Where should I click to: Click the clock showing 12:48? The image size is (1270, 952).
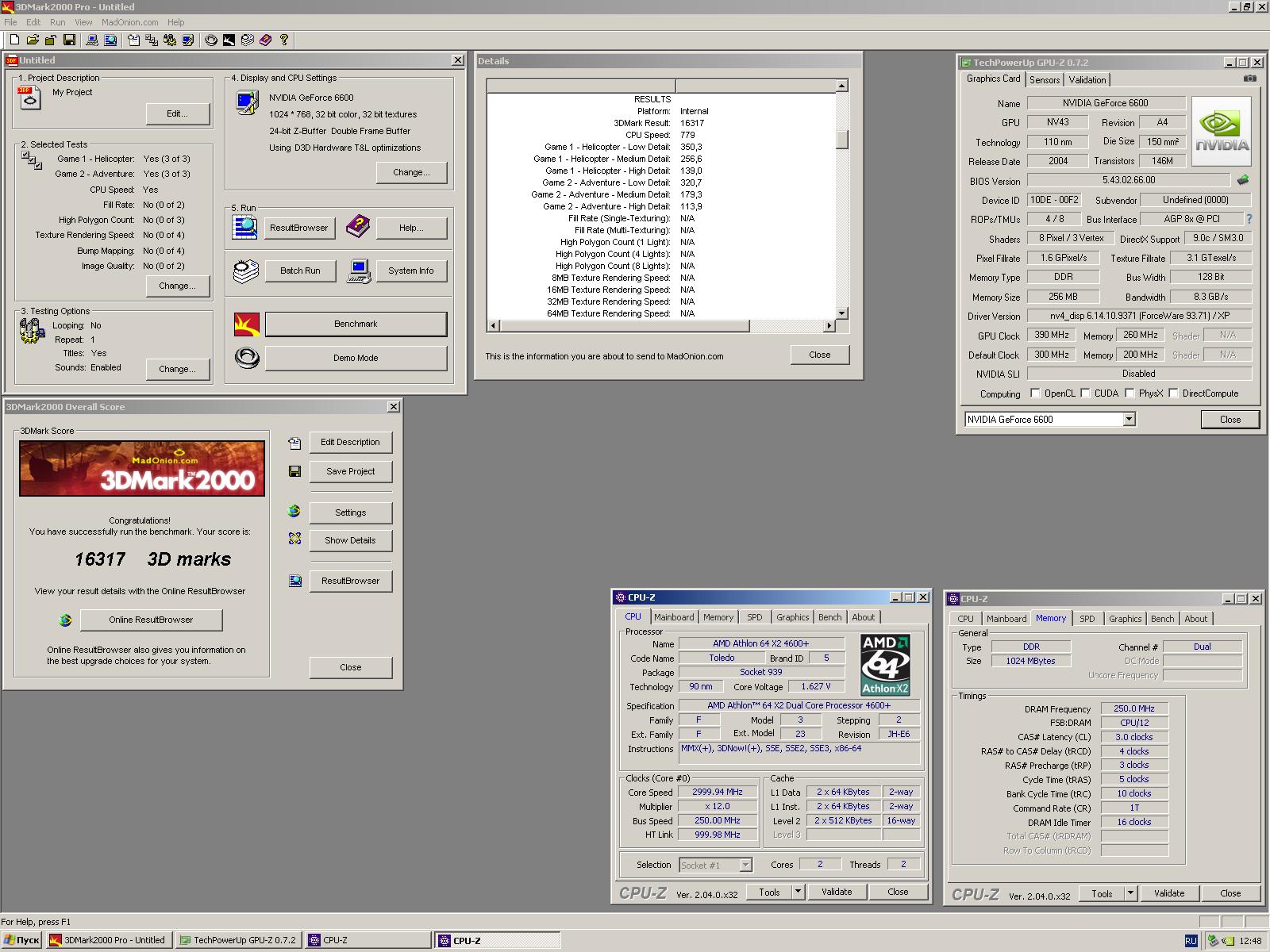pyautogui.click(x=1249, y=941)
